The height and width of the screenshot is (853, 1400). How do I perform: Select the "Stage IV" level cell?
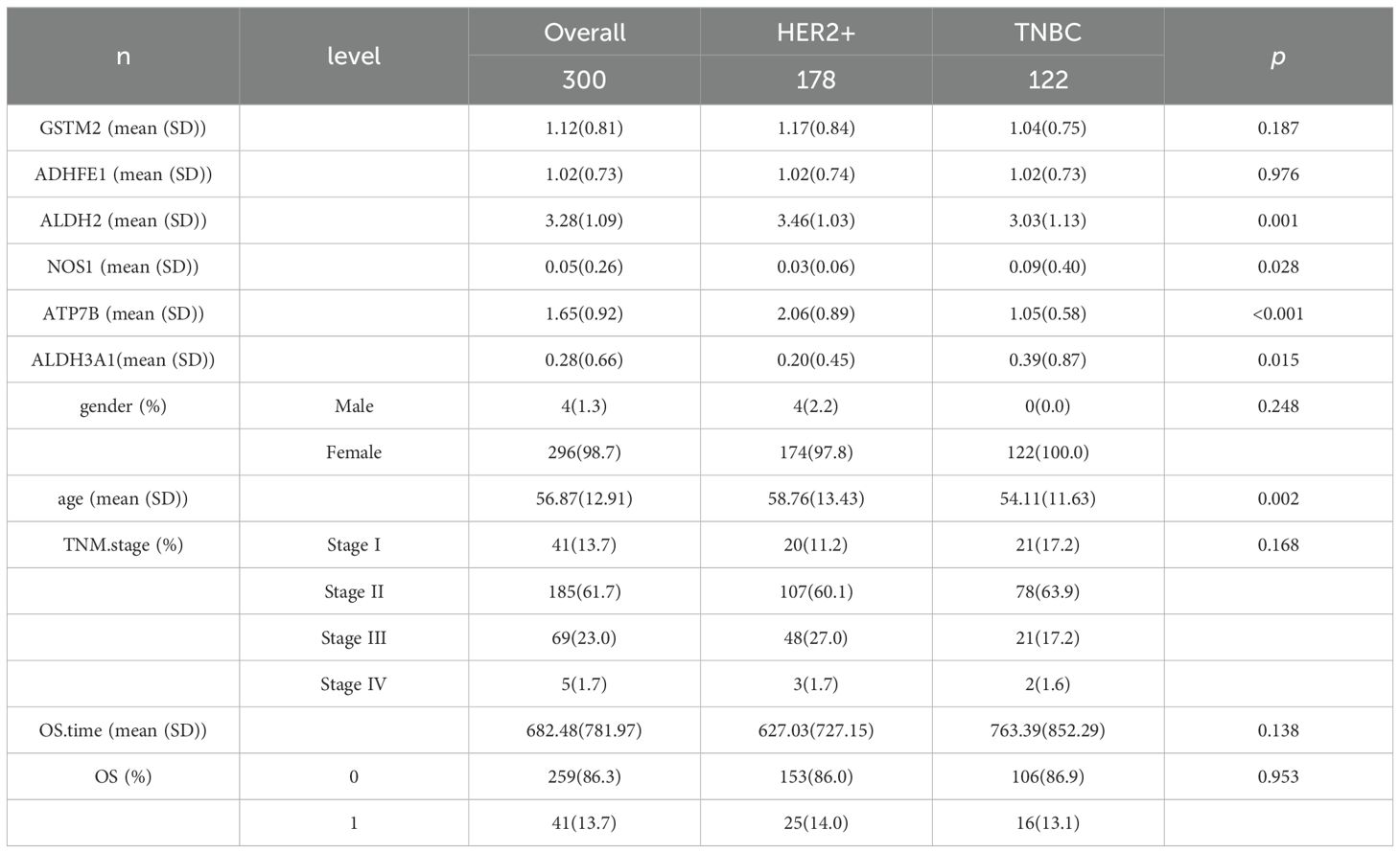pos(354,684)
